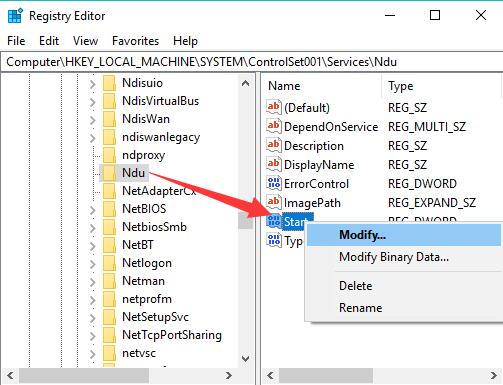The width and height of the screenshot is (503, 385).
Task: Expand the NetBT key chevron
Action: coord(93,246)
